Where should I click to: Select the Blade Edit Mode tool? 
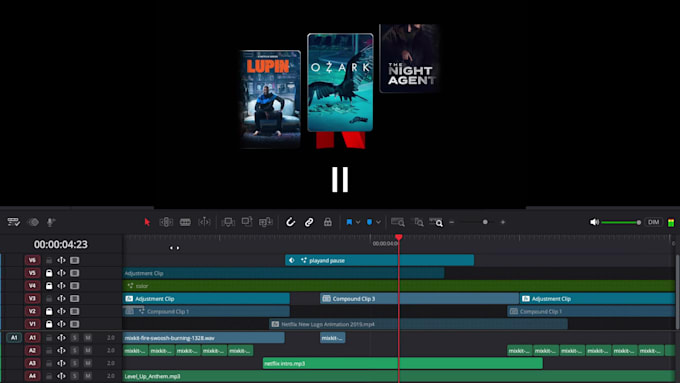[185, 222]
